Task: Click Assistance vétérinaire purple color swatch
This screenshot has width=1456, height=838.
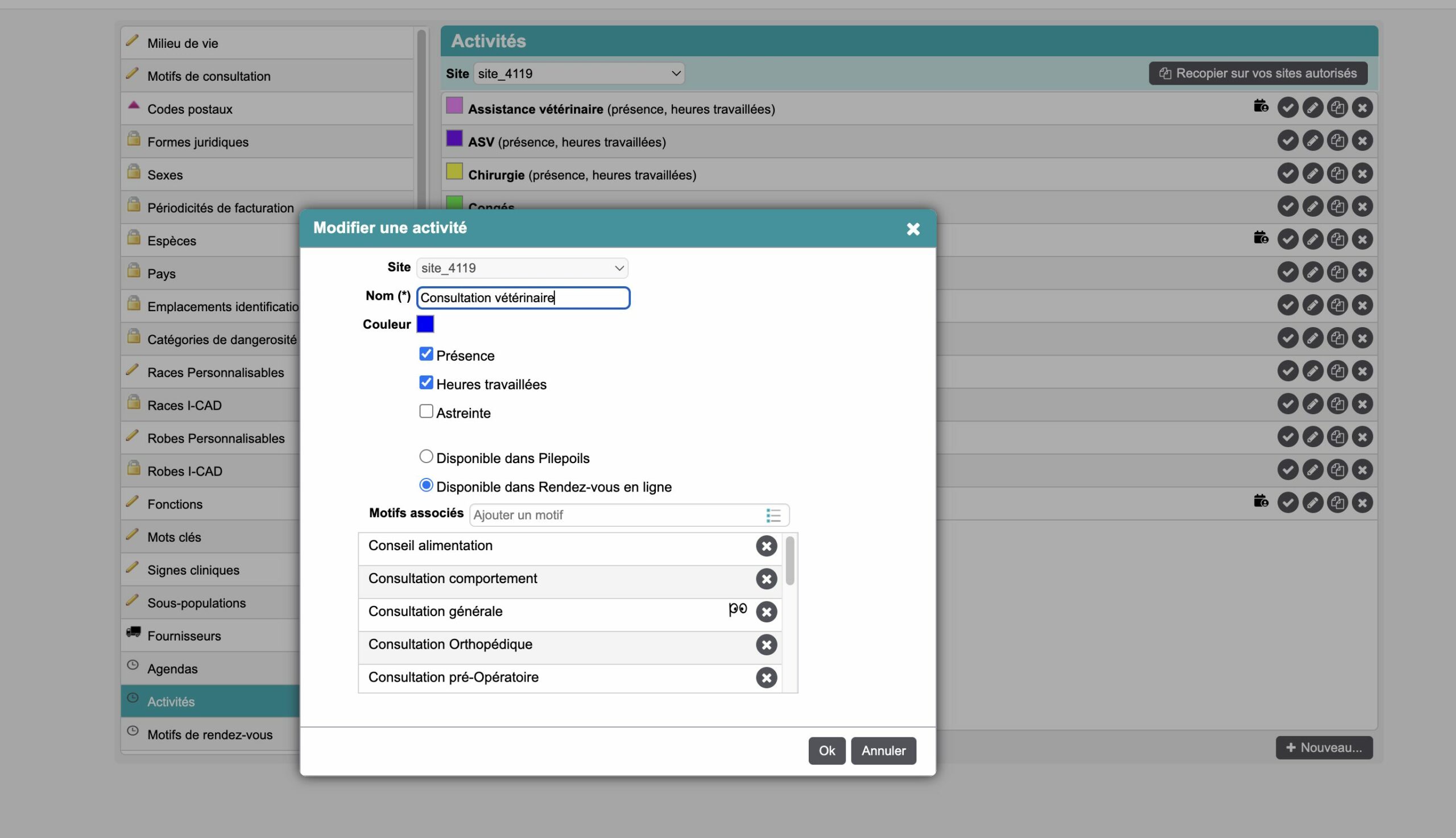Action: click(x=454, y=106)
